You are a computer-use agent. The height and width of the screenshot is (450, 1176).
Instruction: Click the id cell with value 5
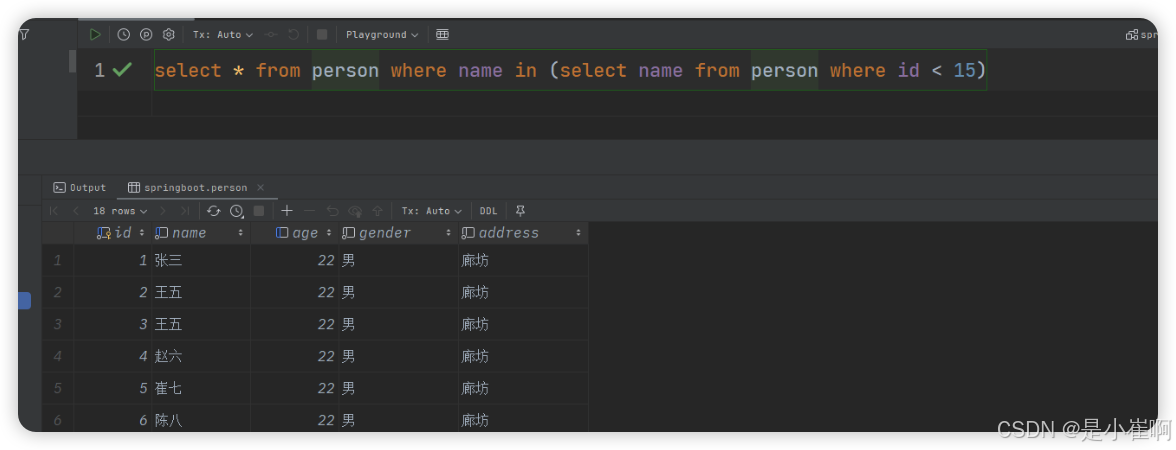pos(112,388)
